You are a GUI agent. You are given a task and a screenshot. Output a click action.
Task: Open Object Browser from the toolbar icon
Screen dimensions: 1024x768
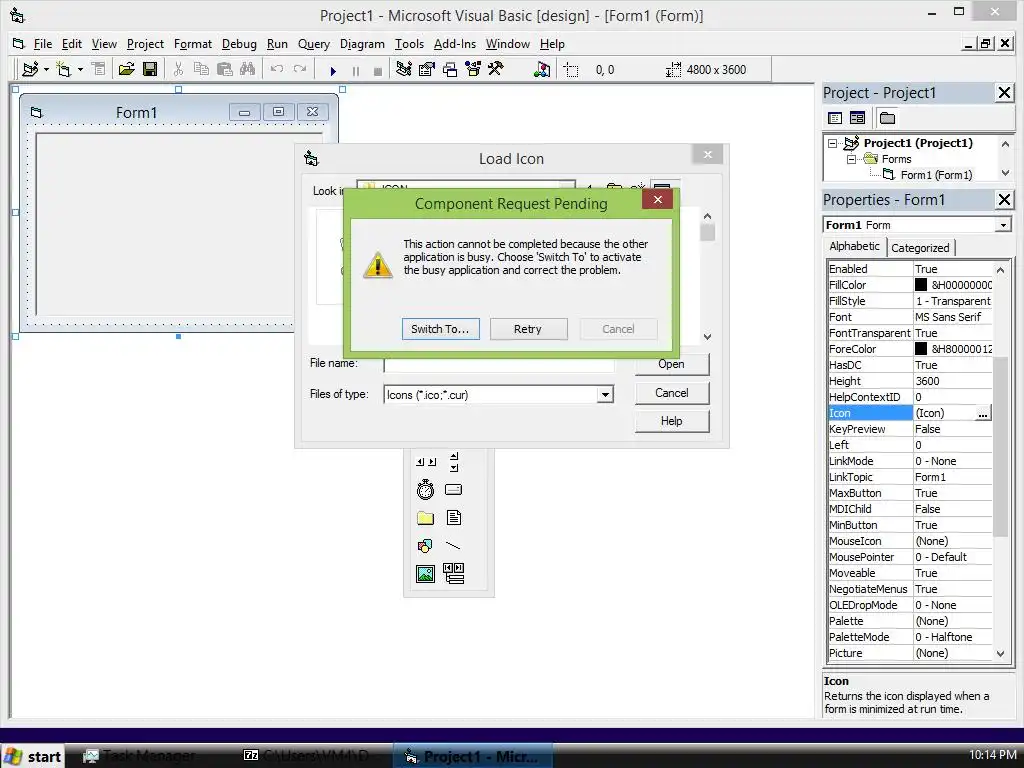pos(473,69)
